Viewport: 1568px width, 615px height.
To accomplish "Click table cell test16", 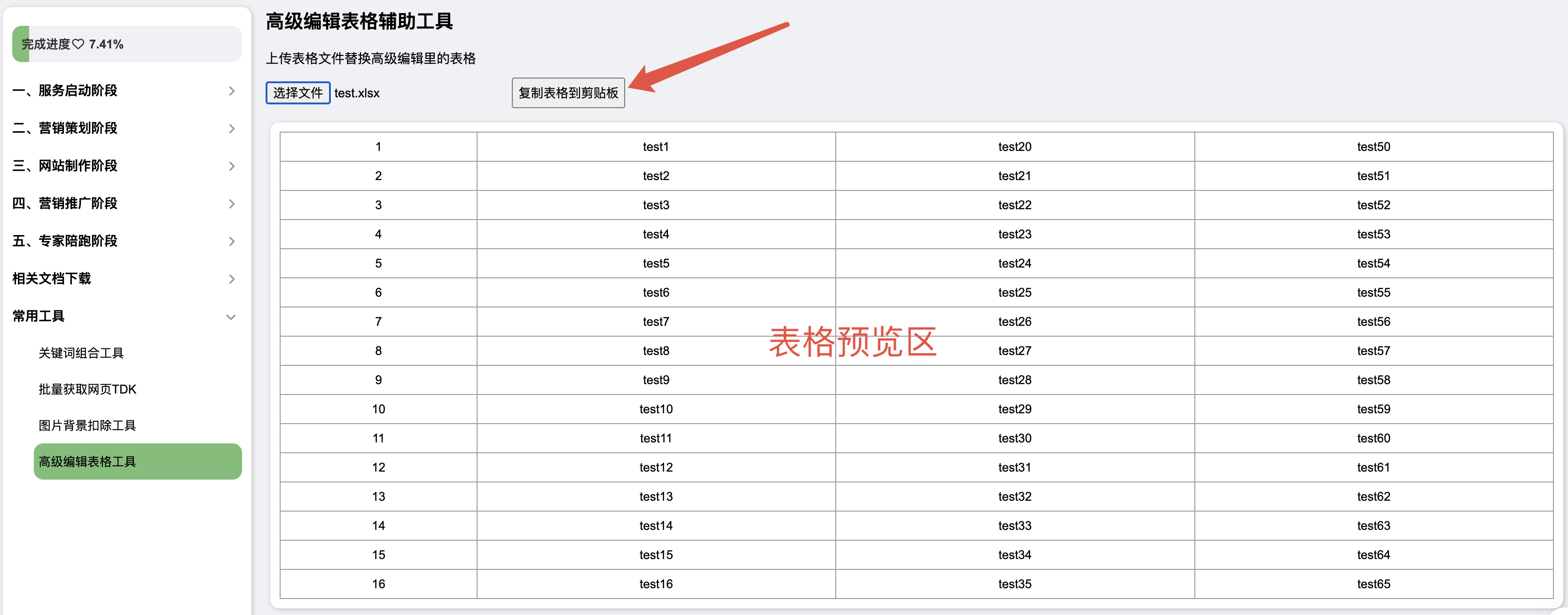I will pos(656,584).
